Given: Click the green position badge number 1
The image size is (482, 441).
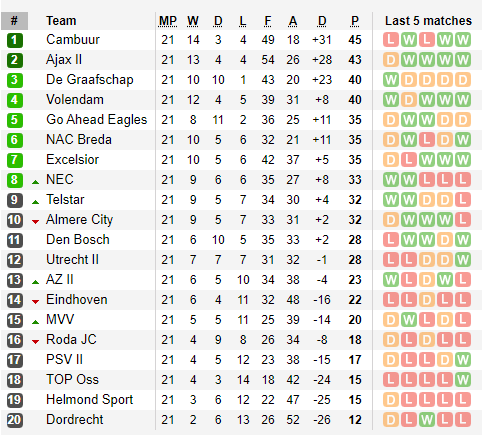Looking at the screenshot, I should [x=15, y=40].
